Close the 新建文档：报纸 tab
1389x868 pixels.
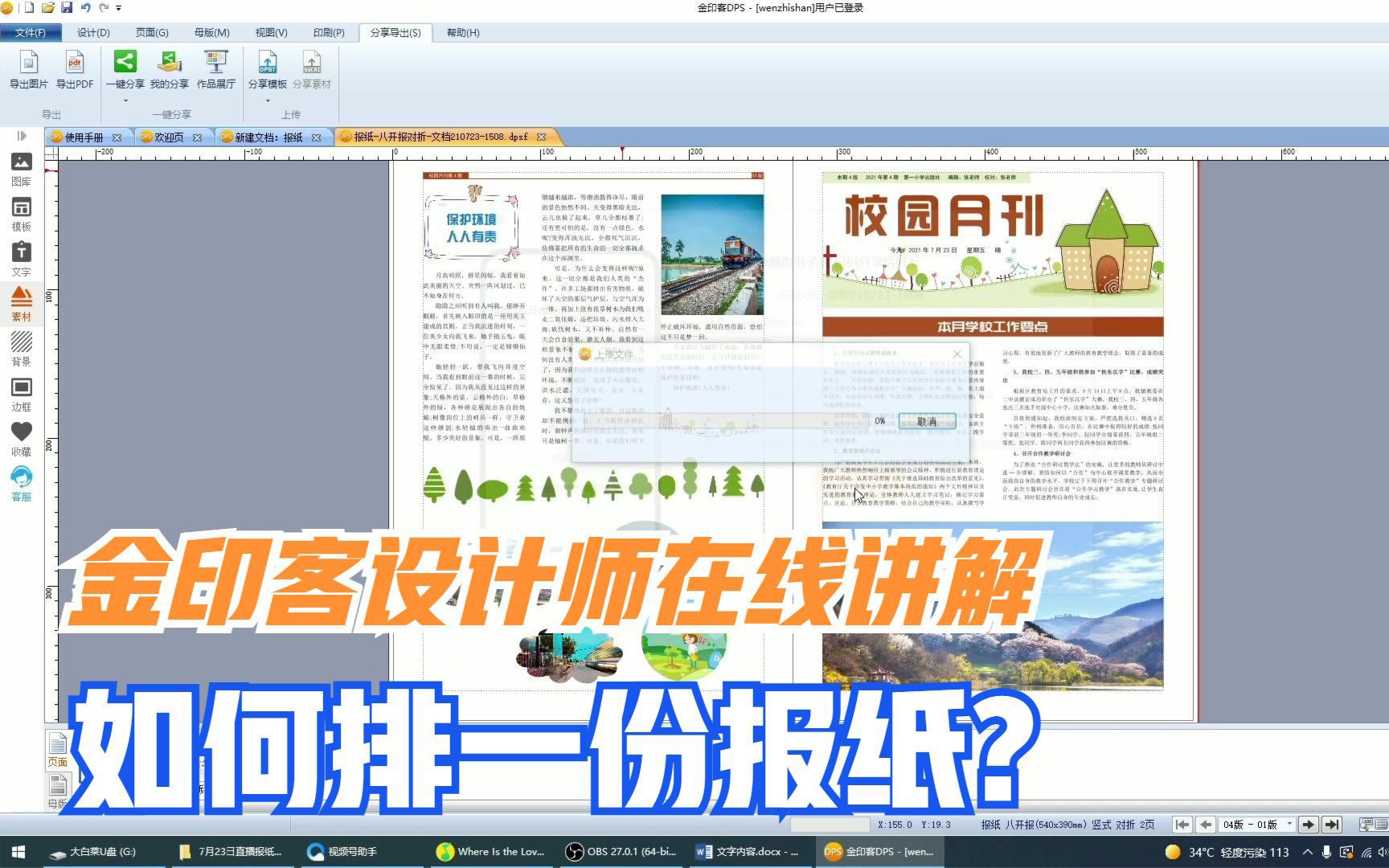coord(317,137)
